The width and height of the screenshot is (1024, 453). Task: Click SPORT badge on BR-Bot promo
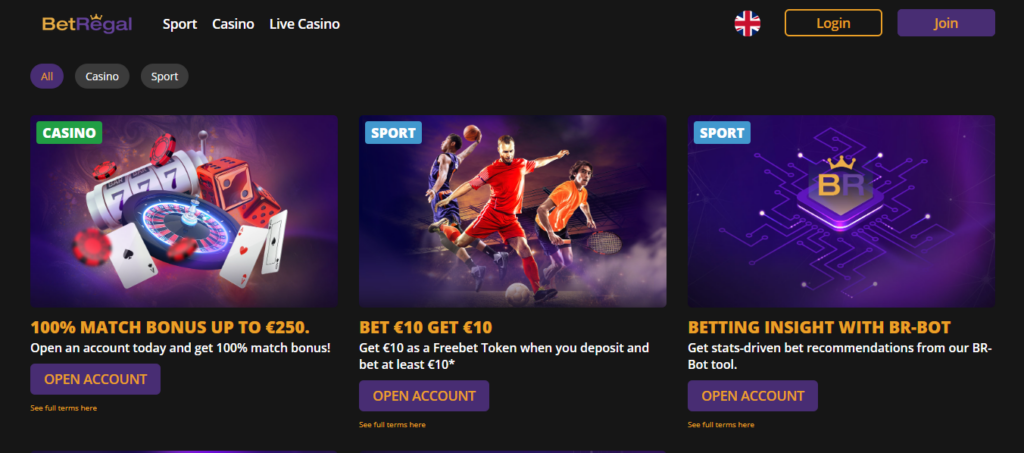coord(722,133)
